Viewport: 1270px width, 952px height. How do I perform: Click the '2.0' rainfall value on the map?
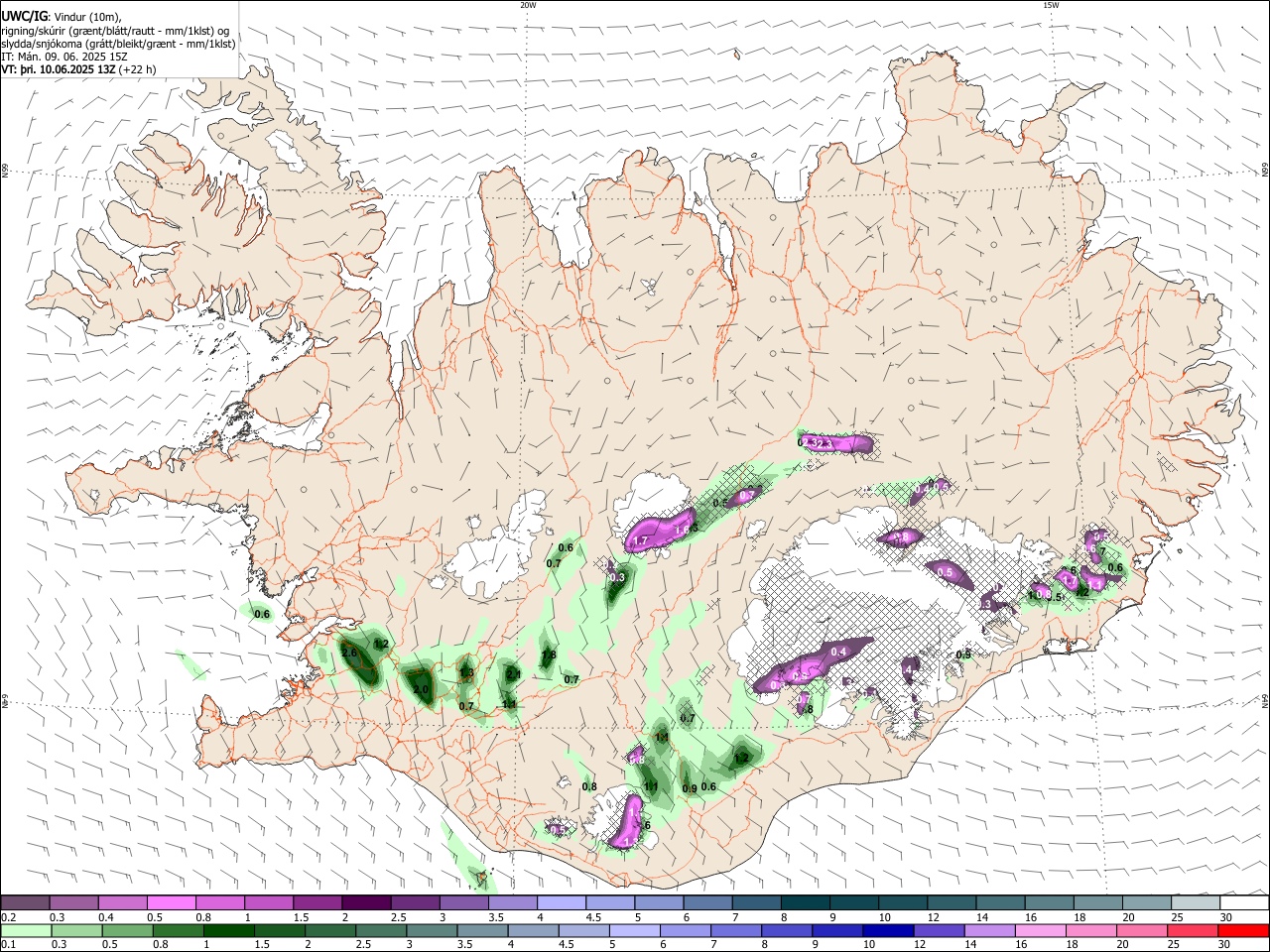(420, 690)
